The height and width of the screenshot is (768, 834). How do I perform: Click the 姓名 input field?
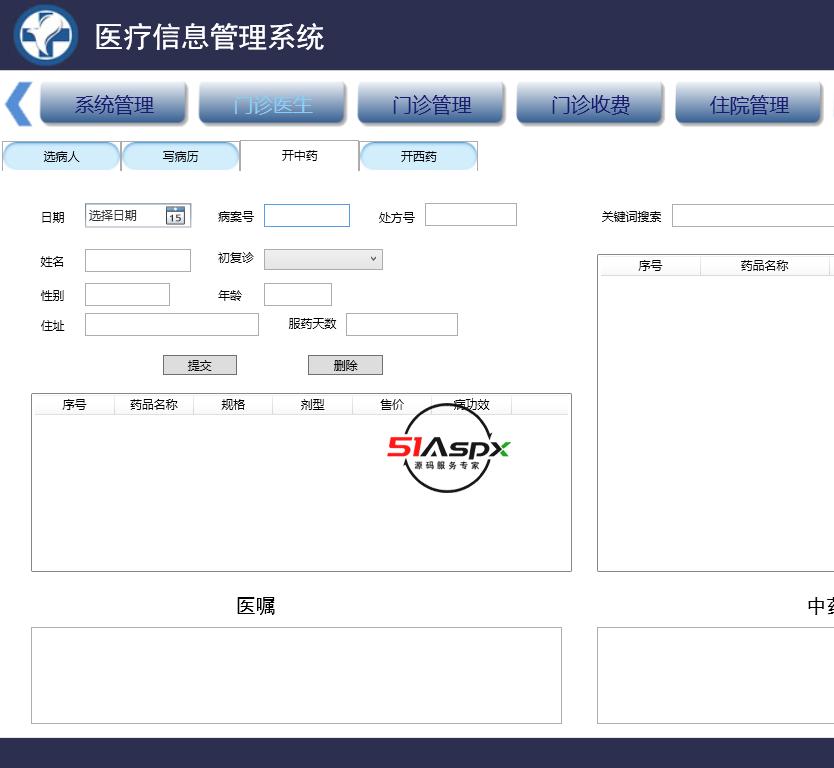click(x=138, y=261)
